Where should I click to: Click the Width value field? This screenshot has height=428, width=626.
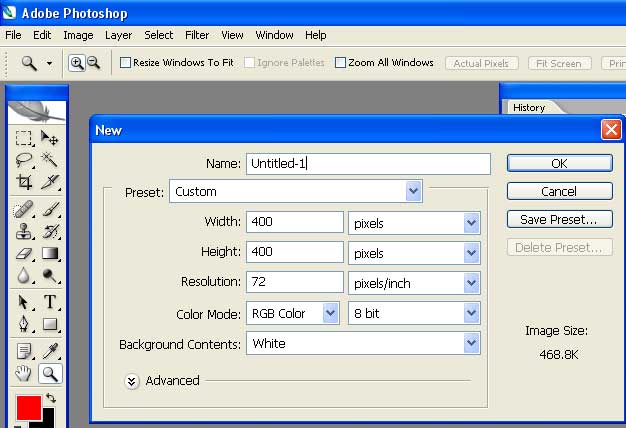295,222
